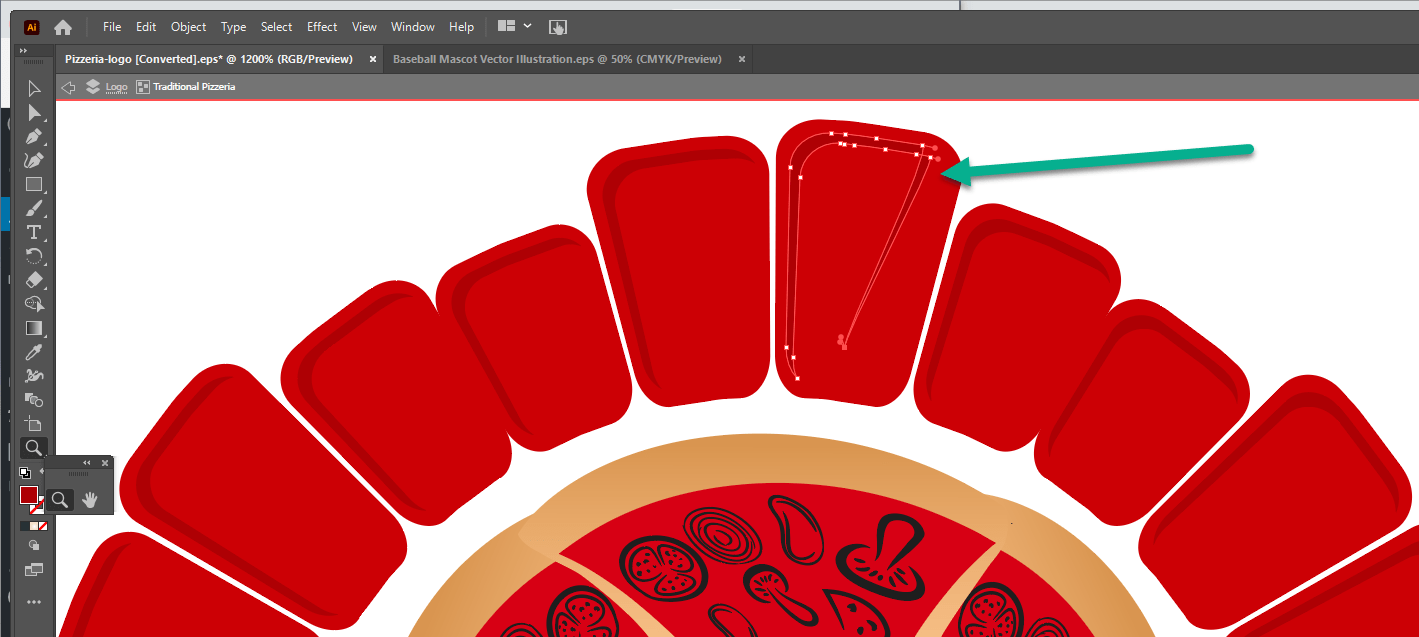The width and height of the screenshot is (1419, 637).
Task: Click the red Fill color swatch
Action: point(28,495)
